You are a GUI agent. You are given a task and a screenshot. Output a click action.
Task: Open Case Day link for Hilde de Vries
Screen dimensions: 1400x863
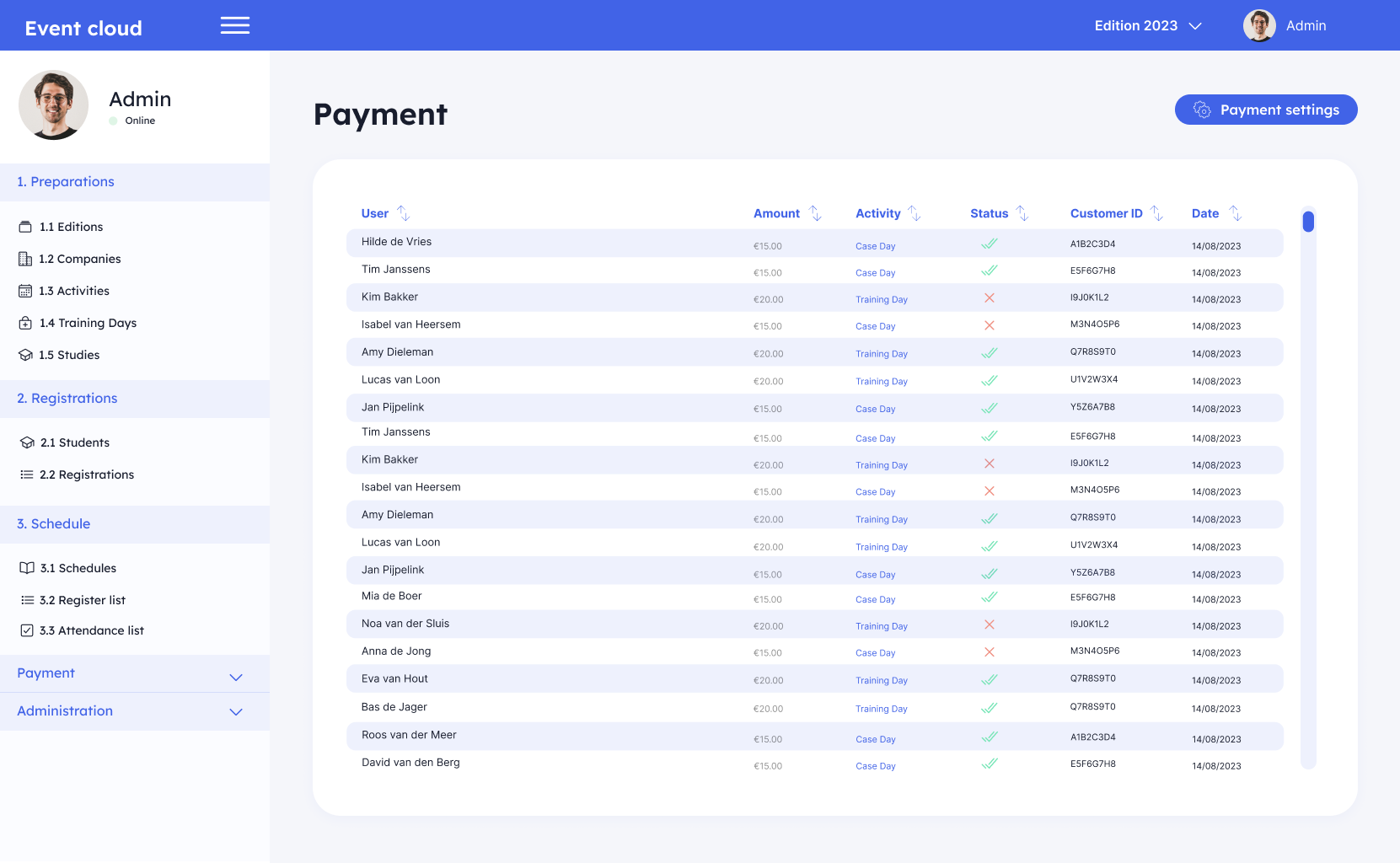(x=875, y=246)
